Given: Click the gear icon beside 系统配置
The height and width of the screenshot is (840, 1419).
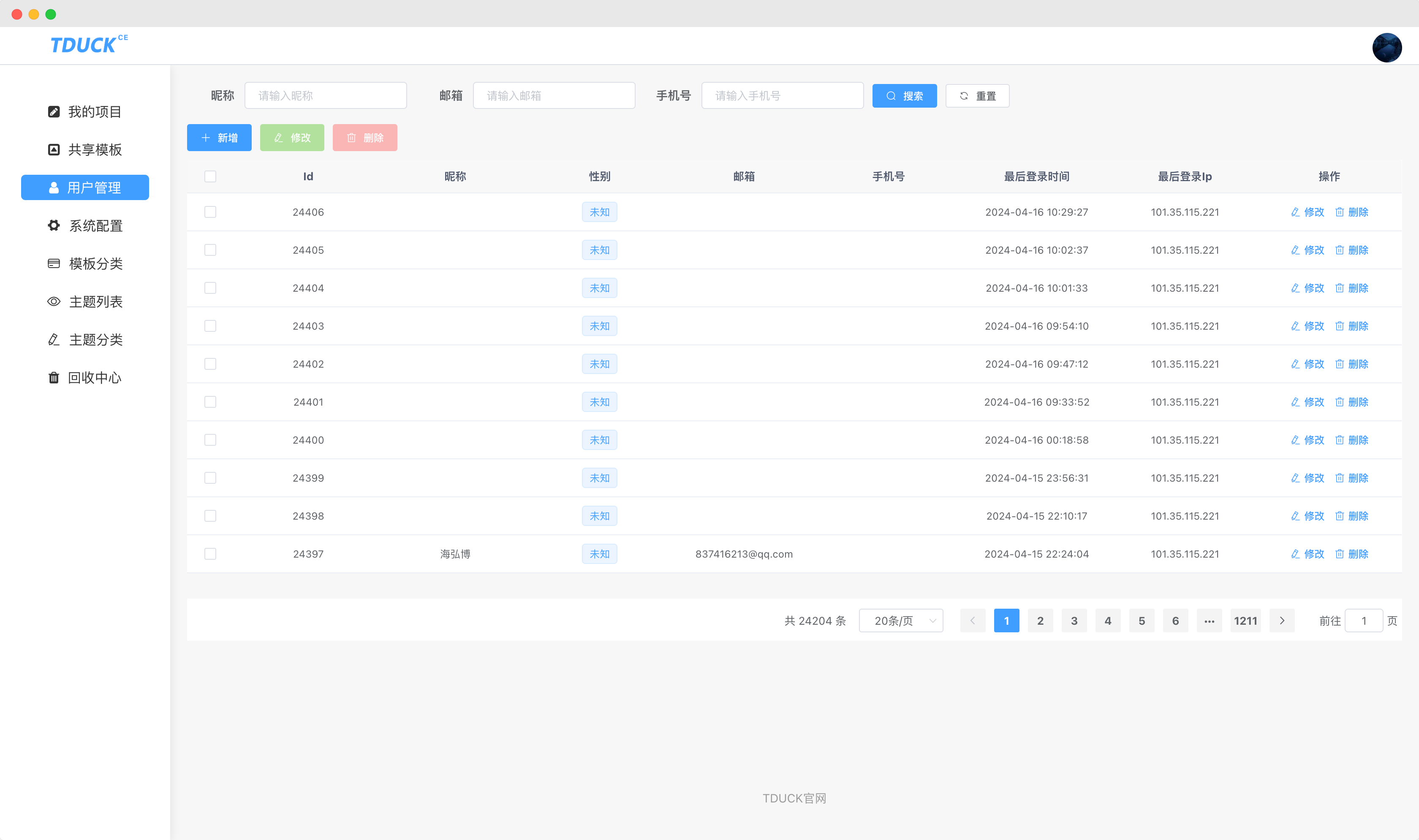Looking at the screenshot, I should click(x=54, y=225).
